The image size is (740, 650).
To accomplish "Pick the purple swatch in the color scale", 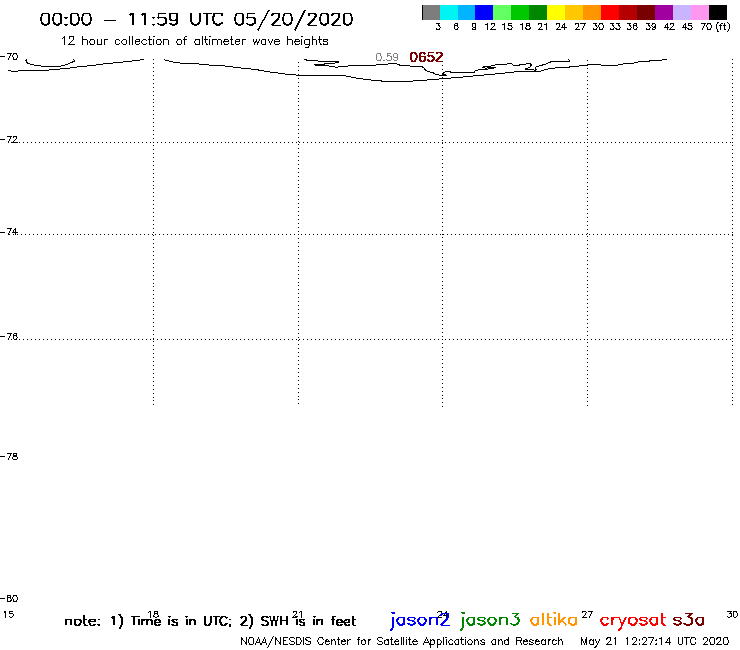I will pyautogui.click(x=664, y=12).
